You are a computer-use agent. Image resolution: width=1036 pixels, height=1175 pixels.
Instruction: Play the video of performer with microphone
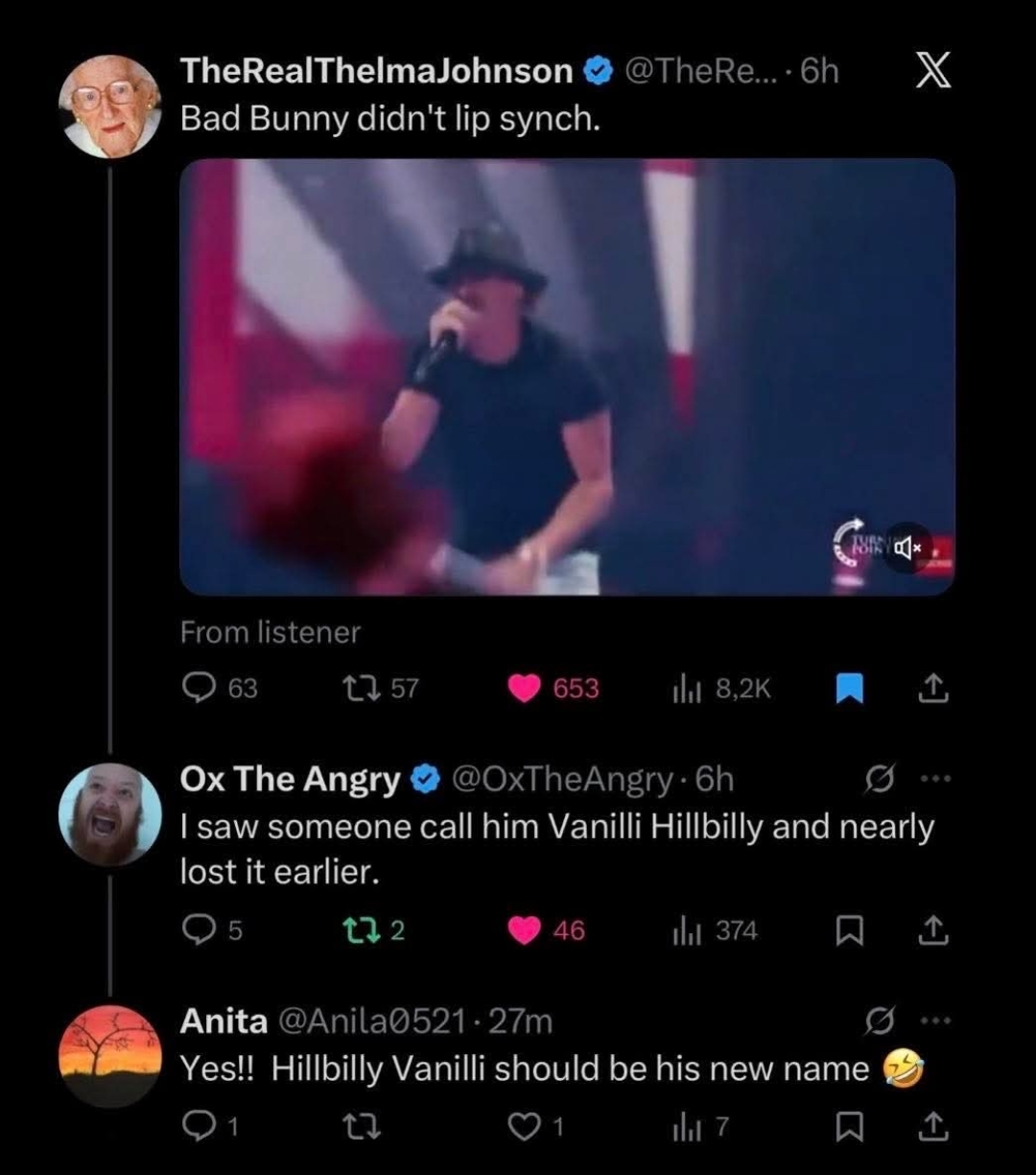click(566, 376)
